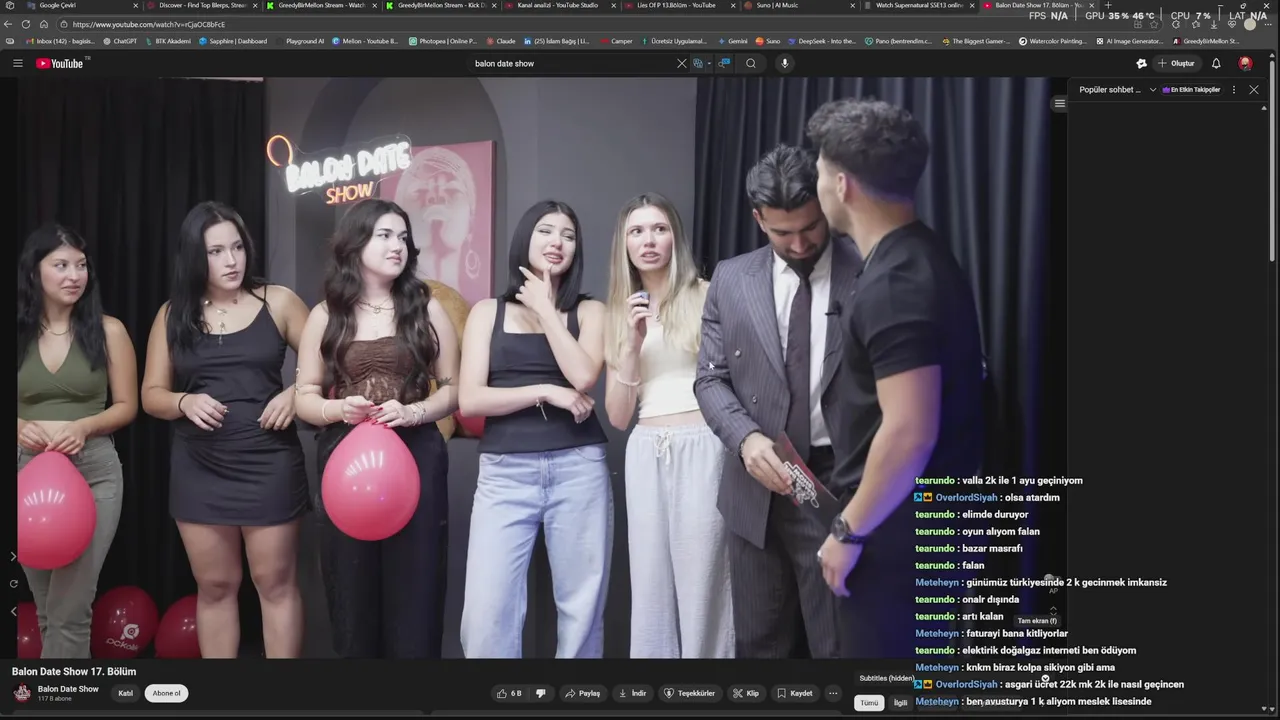Click the Oluştur create button

point(1176,63)
